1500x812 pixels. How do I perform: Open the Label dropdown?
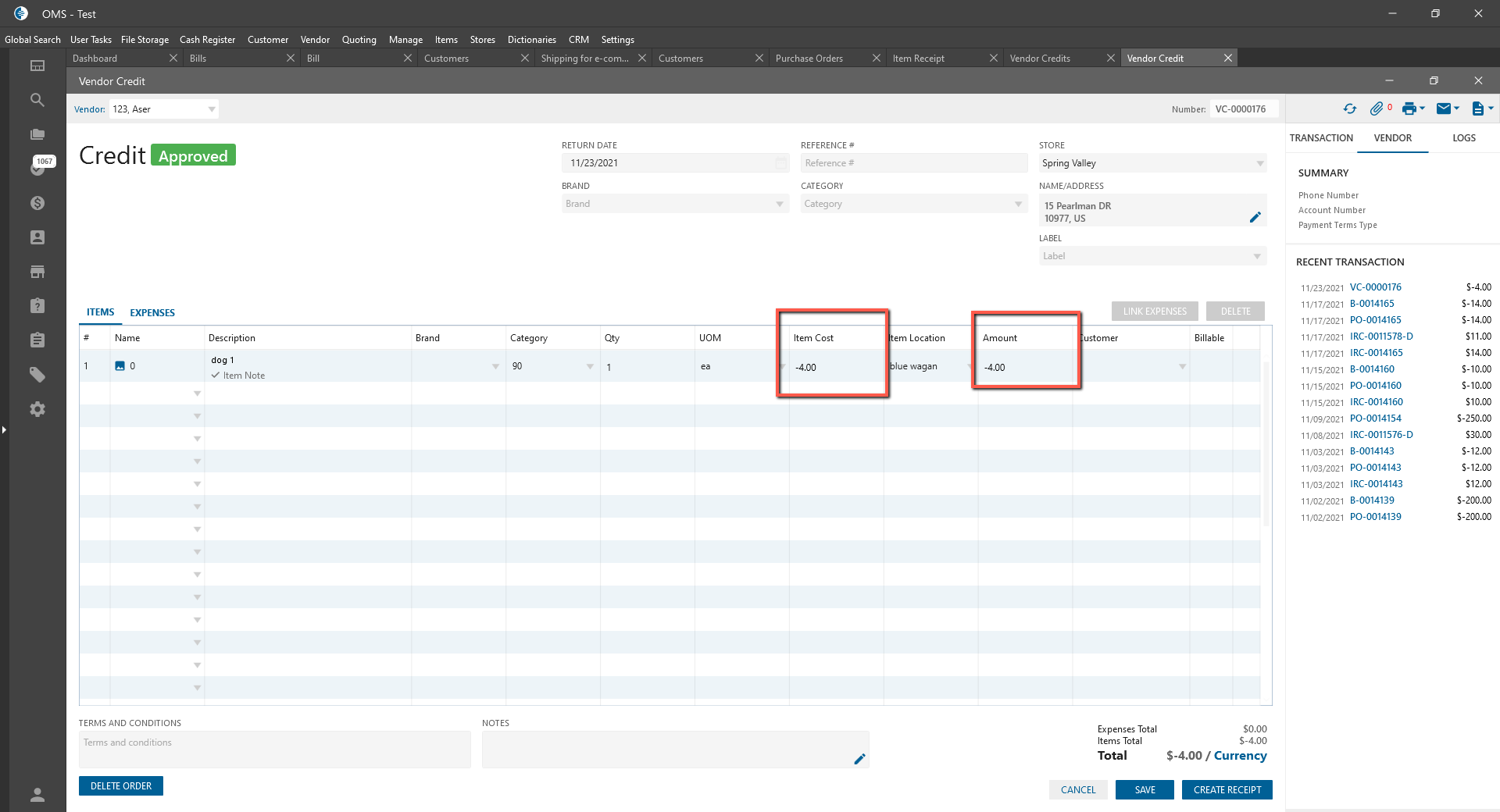(1257, 256)
